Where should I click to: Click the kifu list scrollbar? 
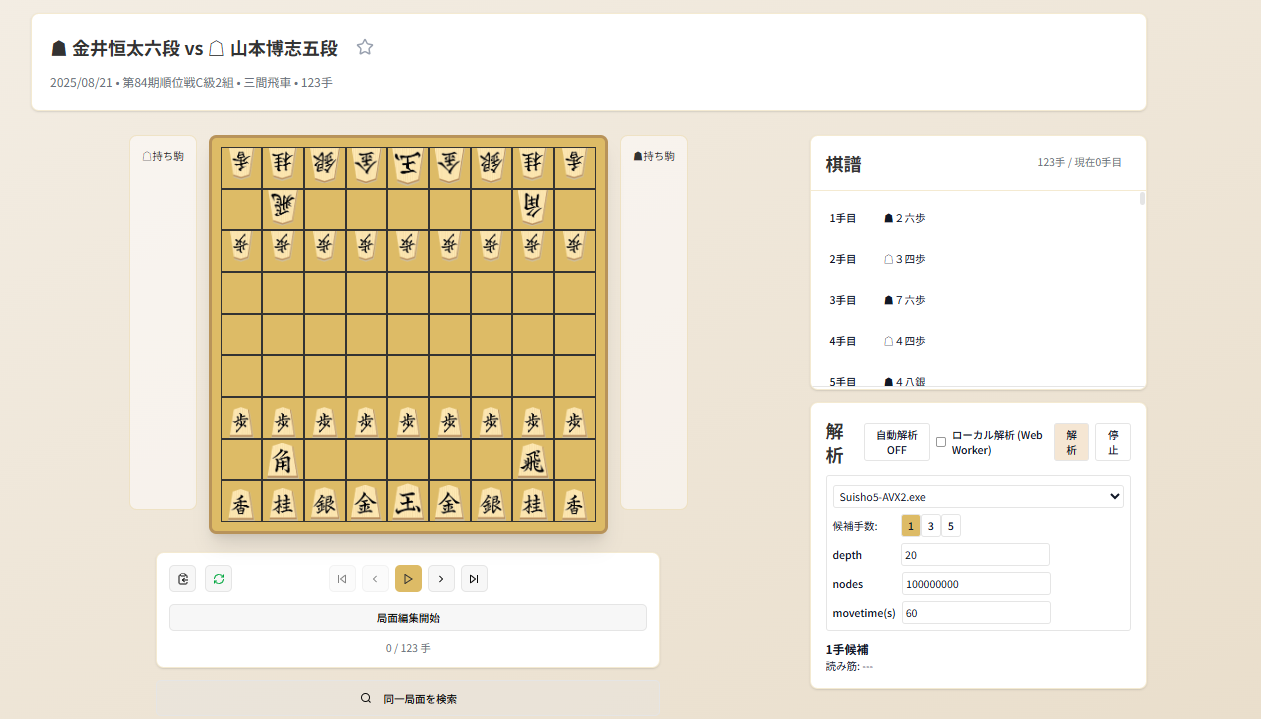click(x=1142, y=200)
